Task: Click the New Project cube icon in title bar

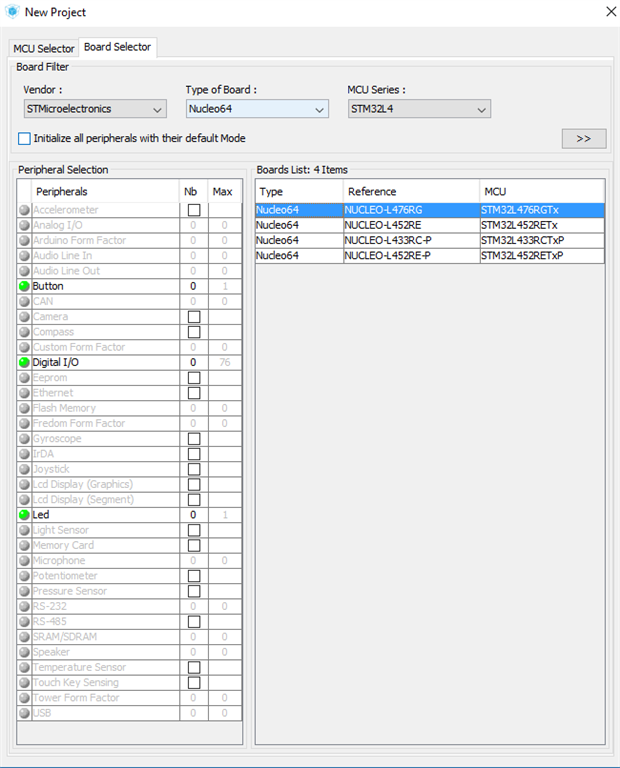Action: tap(12, 12)
